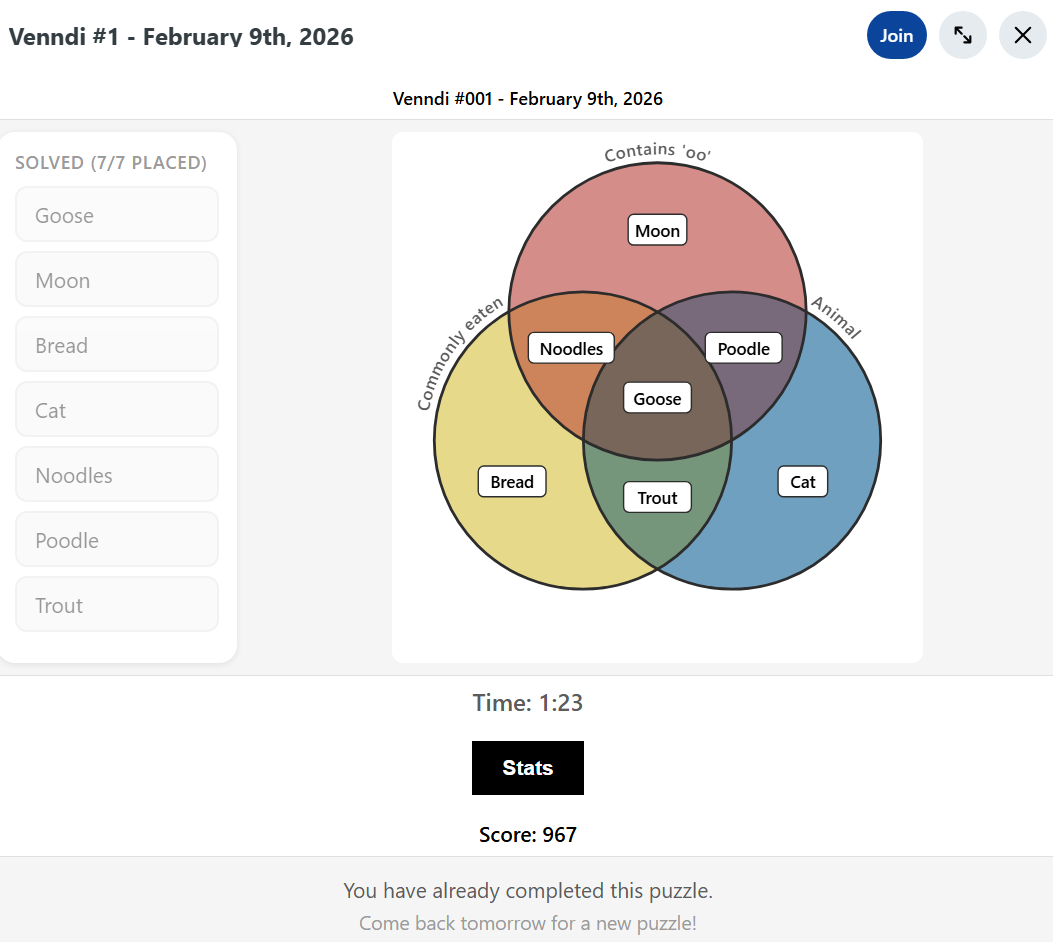Close the Venndi puzzle dialog

pos(1022,35)
